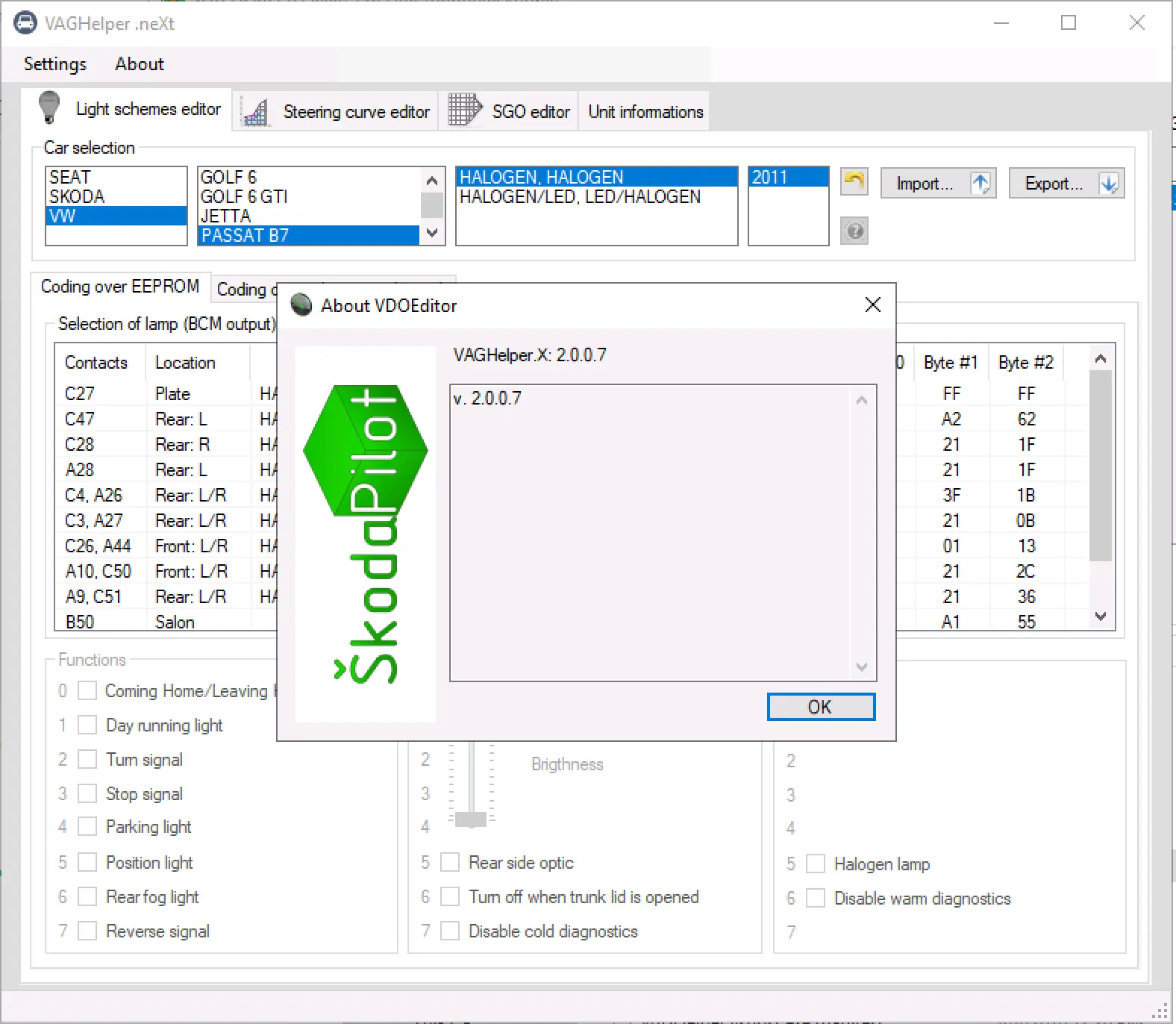Toggle Parking light checkbox

click(87, 826)
